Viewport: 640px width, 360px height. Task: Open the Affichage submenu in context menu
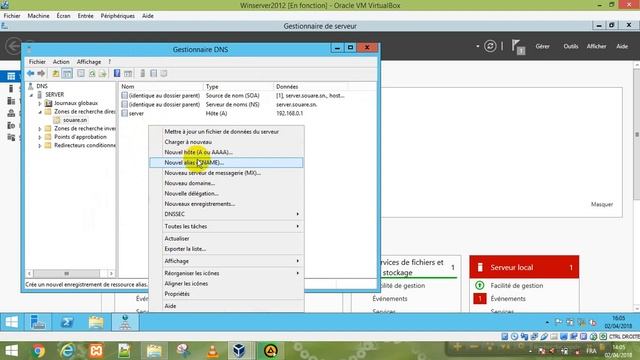point(226,261)
